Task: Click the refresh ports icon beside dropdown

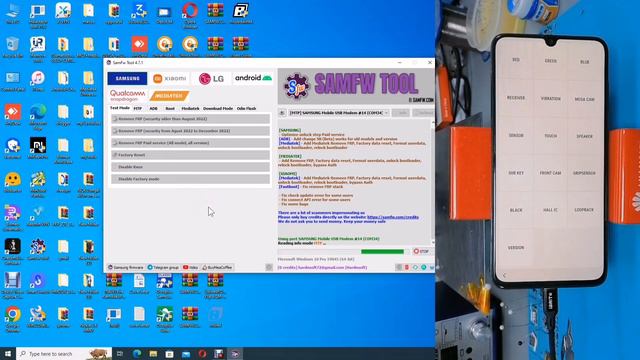Action: [x=282, y=113]
